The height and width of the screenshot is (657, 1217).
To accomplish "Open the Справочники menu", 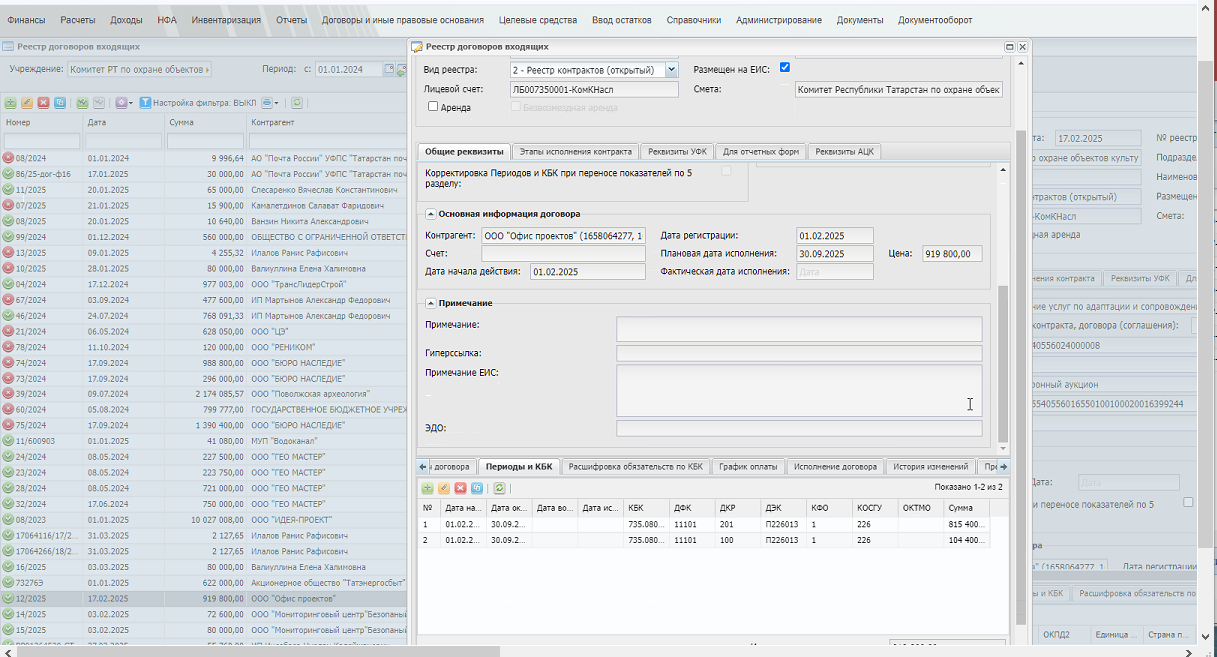I will 693,20.
